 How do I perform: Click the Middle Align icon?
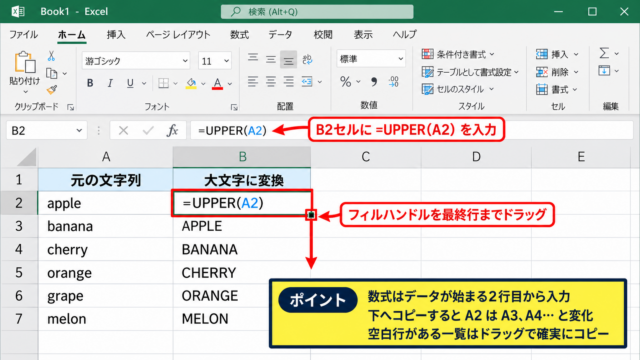pyautogui.click(x=271, y=60)
